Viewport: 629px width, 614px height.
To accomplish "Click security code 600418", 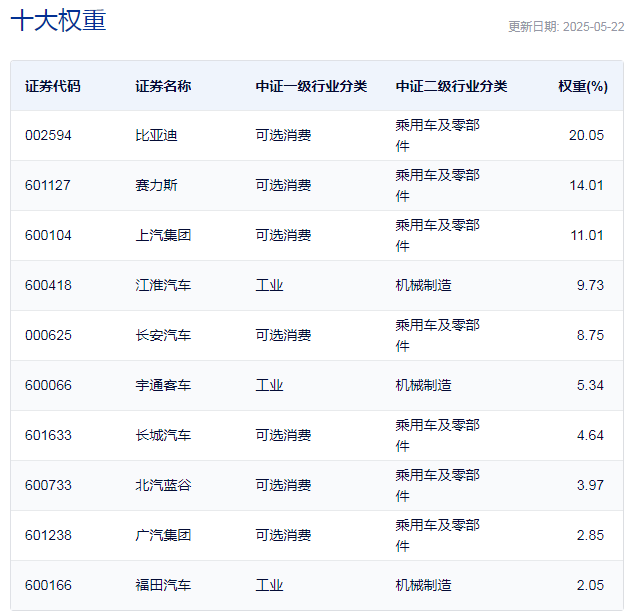I will (x=48, y=285).
